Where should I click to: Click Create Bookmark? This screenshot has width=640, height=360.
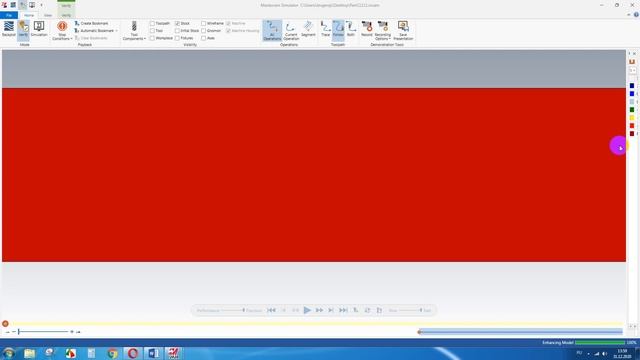(91, 23)
